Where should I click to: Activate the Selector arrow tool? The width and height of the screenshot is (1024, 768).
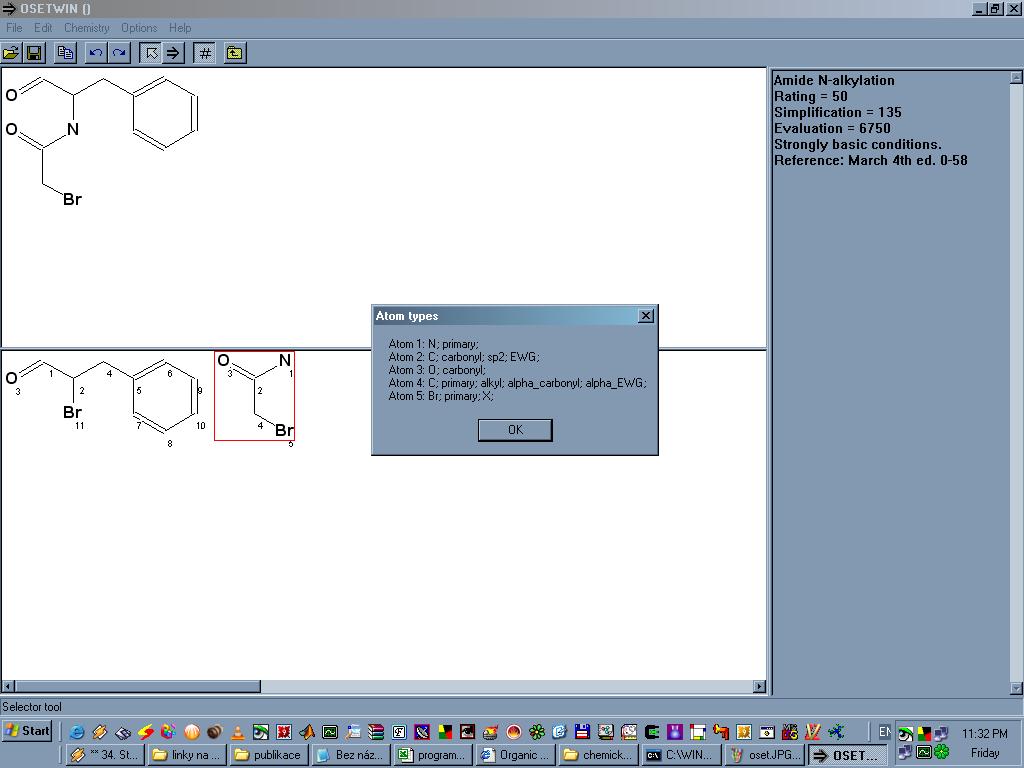[151, 54]
